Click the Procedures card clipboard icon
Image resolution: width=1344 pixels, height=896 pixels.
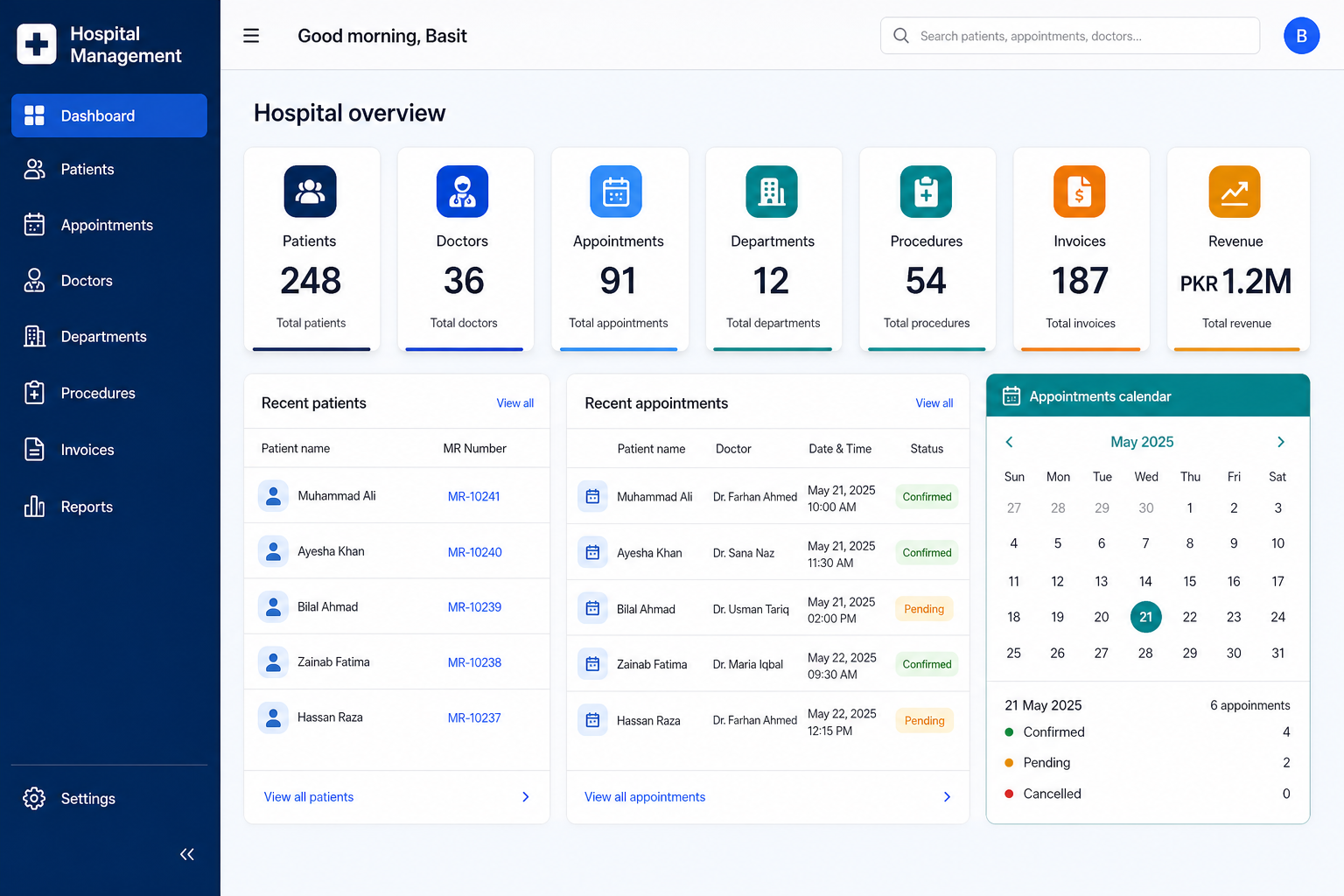[x=926, y=192]
